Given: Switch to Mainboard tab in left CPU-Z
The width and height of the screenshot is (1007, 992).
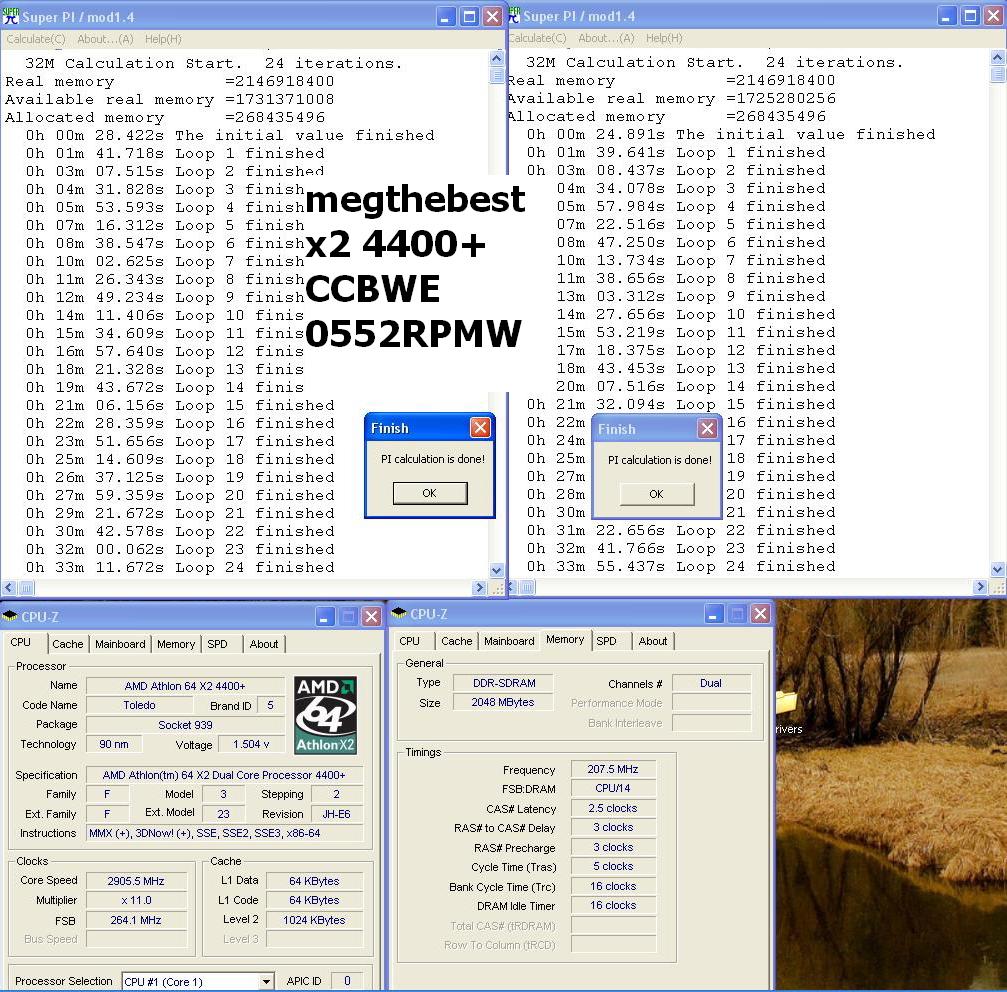Looking at the screenshot, I should click(x=120, y=644).
